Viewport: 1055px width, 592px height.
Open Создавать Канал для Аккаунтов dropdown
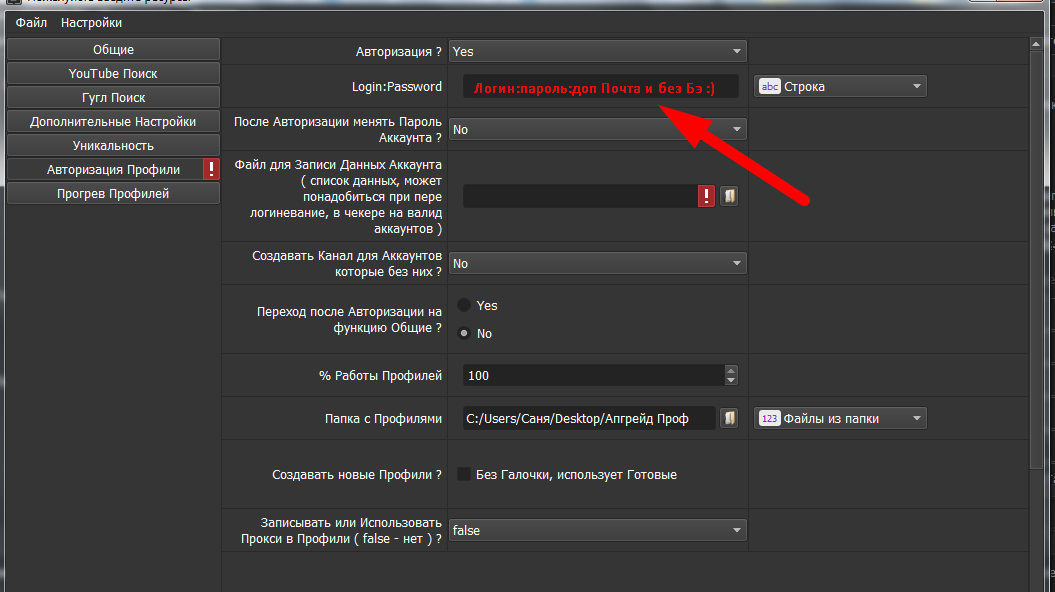point(597,264)
